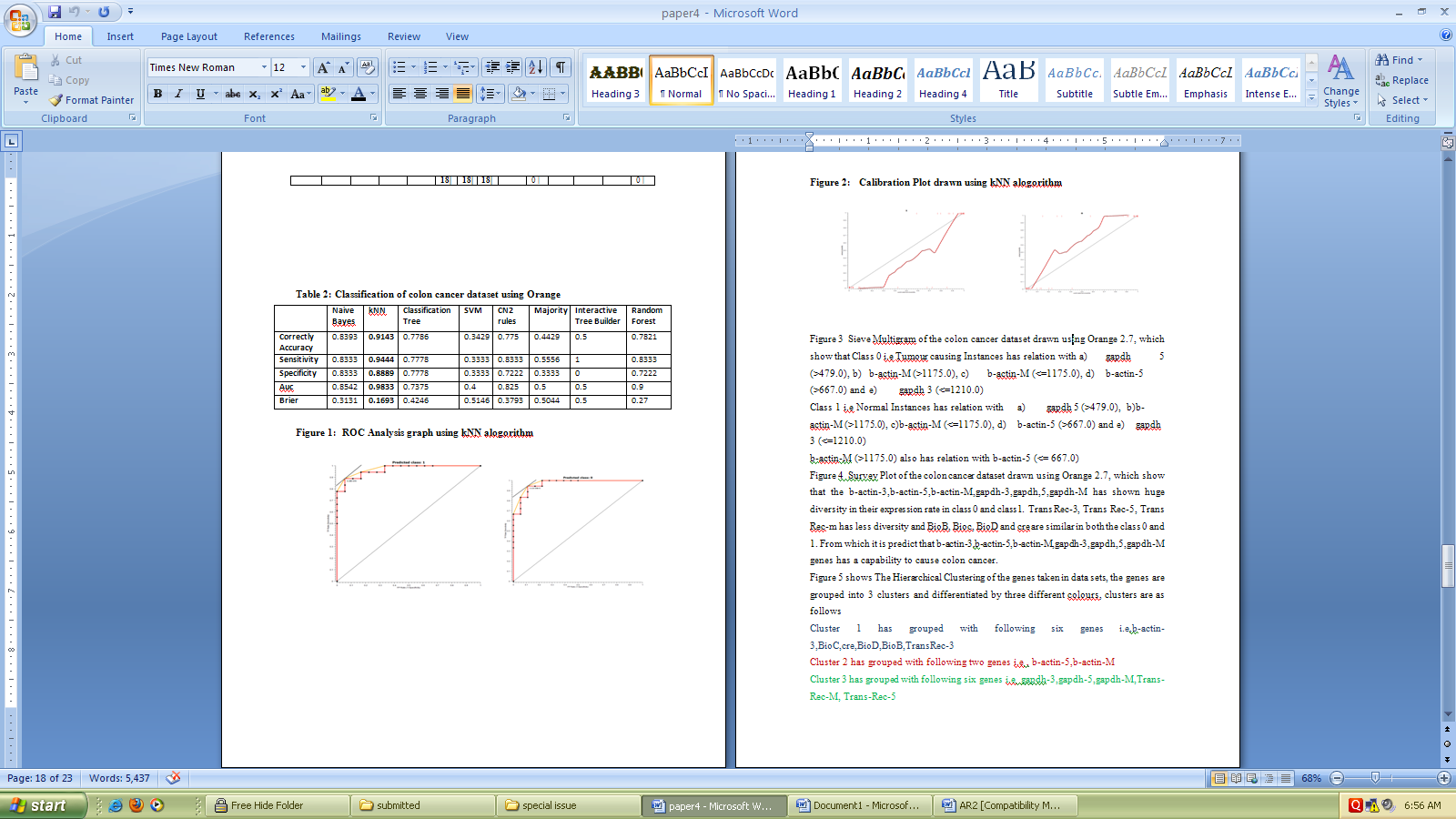Click the Format Painter brush icon

tap(56, 100)
